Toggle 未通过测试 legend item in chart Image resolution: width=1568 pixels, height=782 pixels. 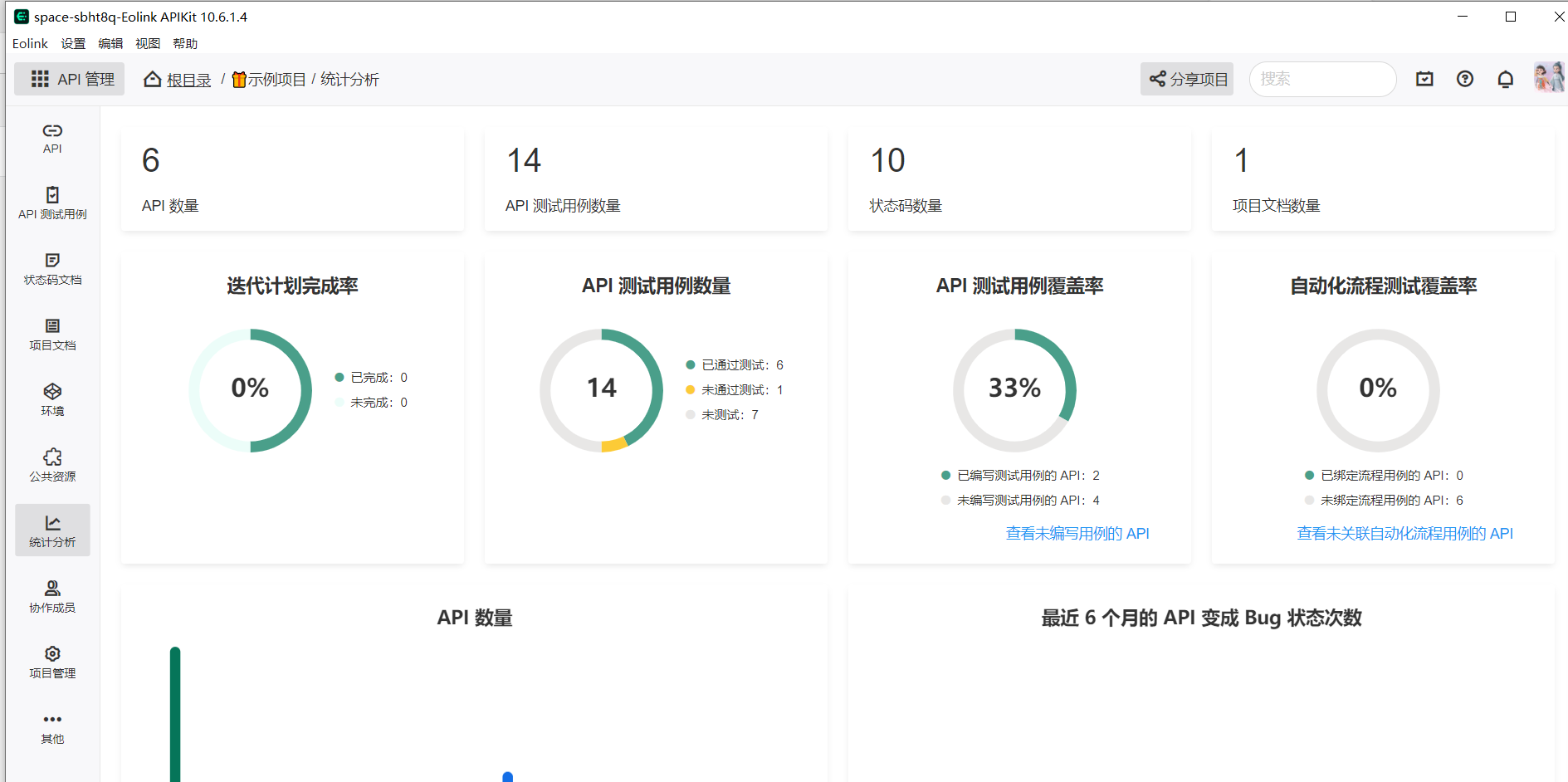(734, 390)
